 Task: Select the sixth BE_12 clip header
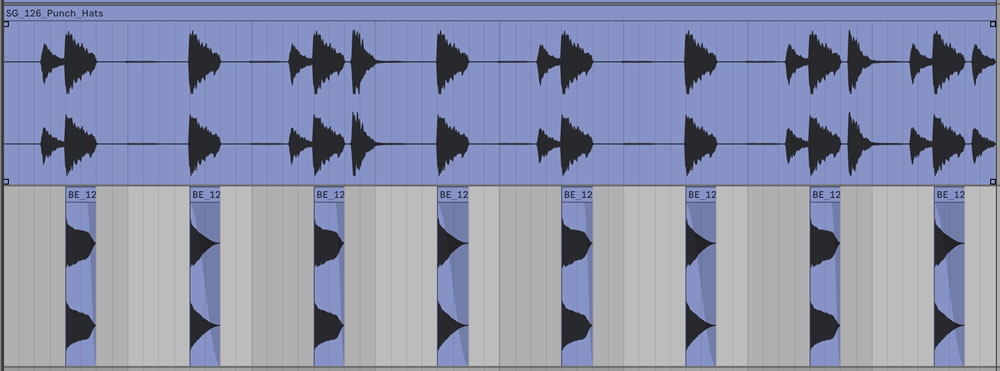point(702,194)
